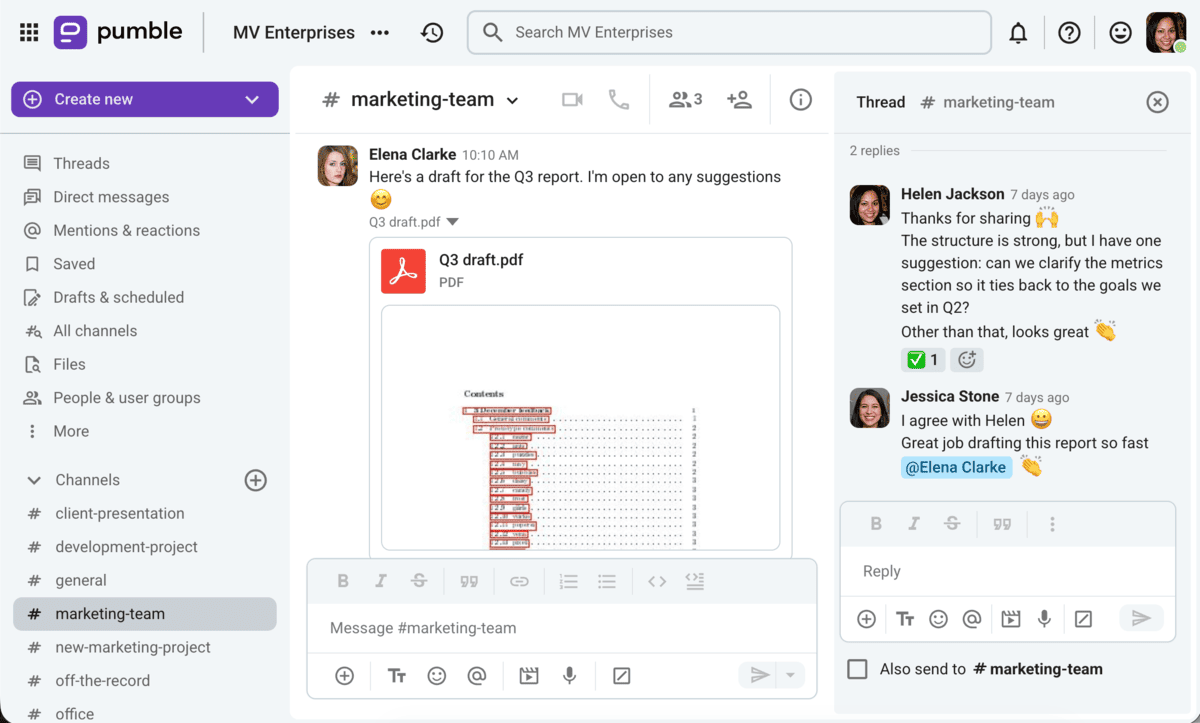
Task: Expand the Create new dropdown
Action: (252, 99)
